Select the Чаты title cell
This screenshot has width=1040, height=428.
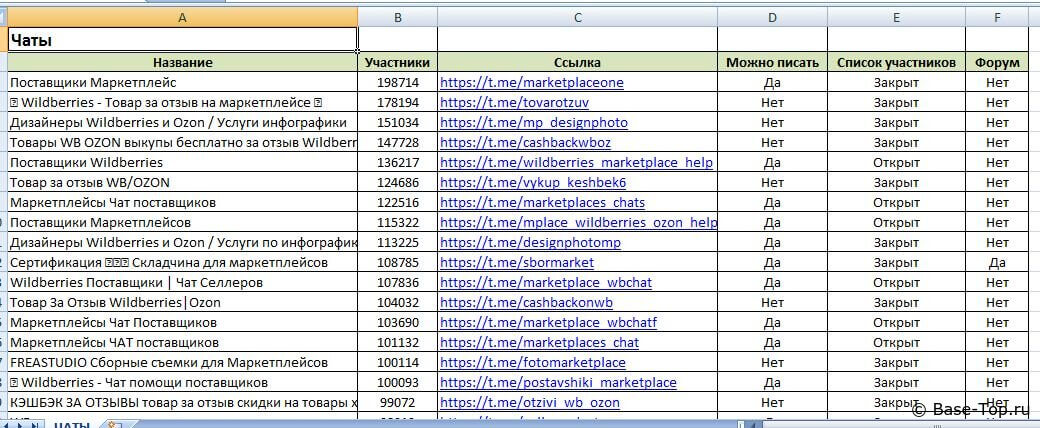pos(182,40)
